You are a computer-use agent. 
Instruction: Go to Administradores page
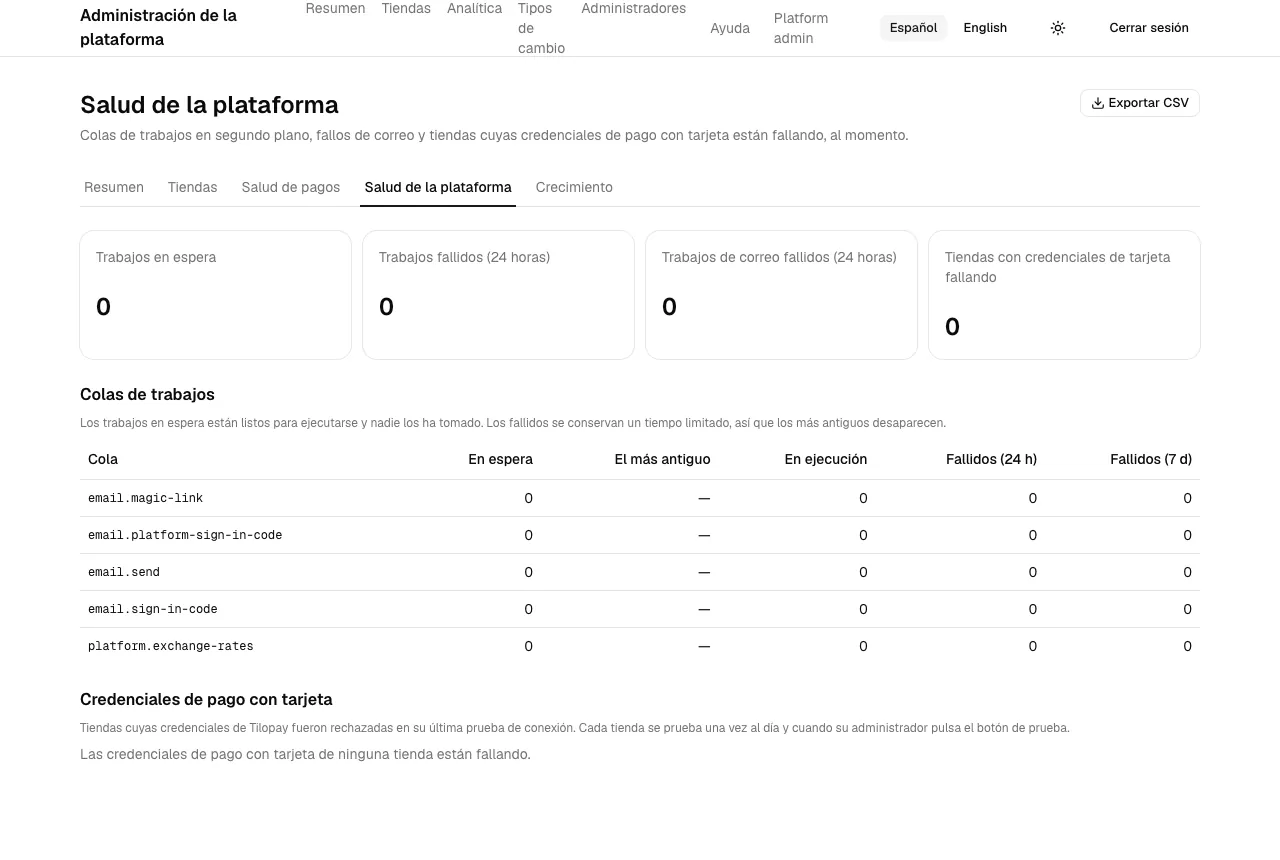[x=633, y=8]
